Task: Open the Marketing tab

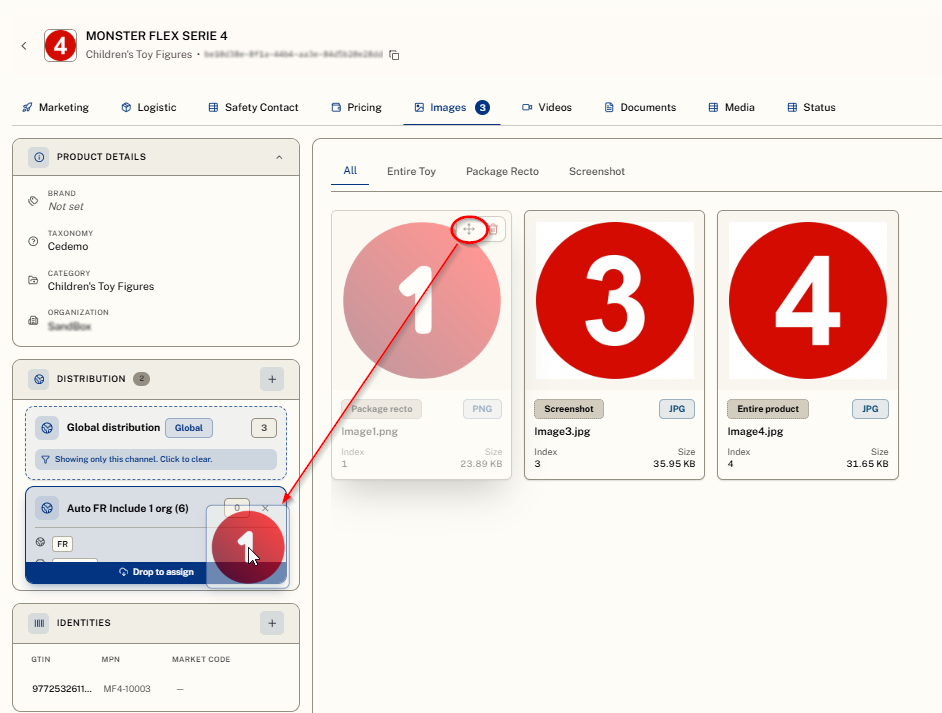Action: click(55, 108)
